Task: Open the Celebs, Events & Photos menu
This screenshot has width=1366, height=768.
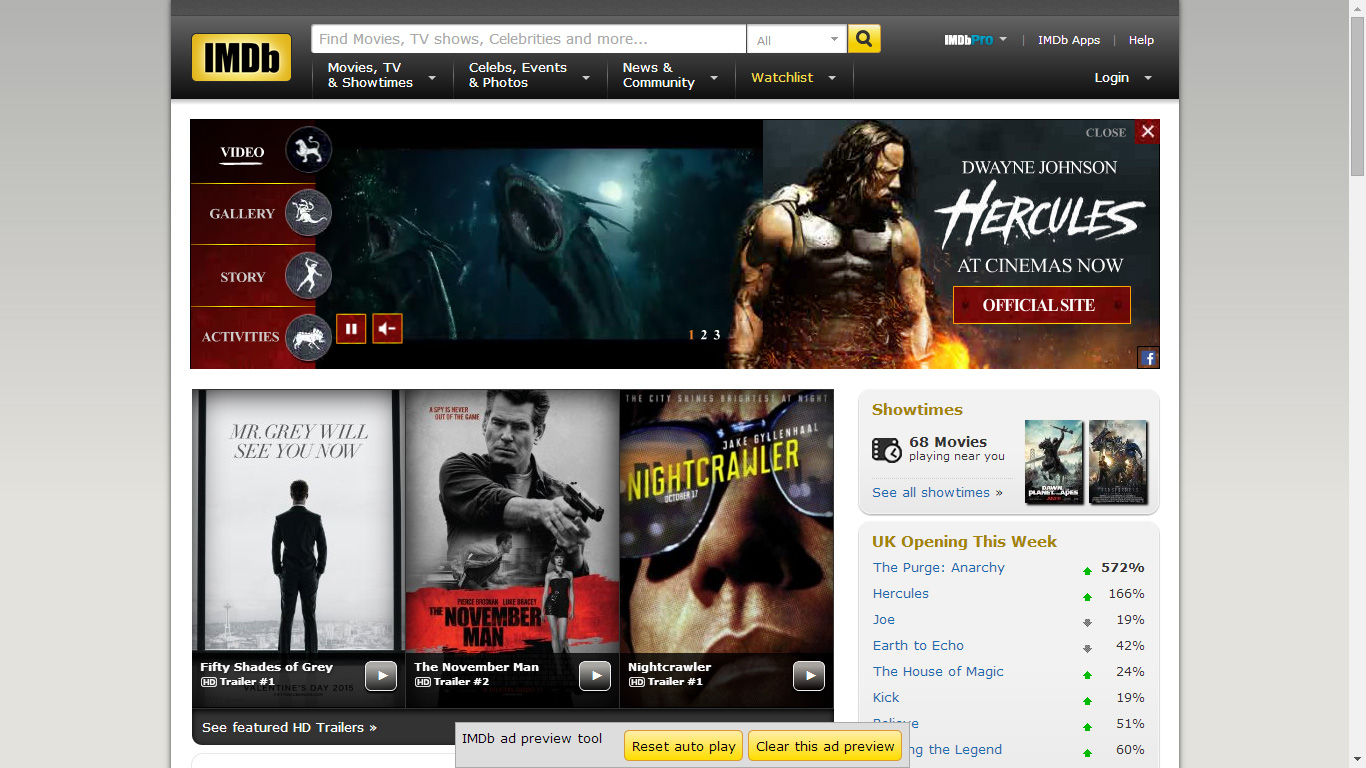Action: tap(529, 75)
